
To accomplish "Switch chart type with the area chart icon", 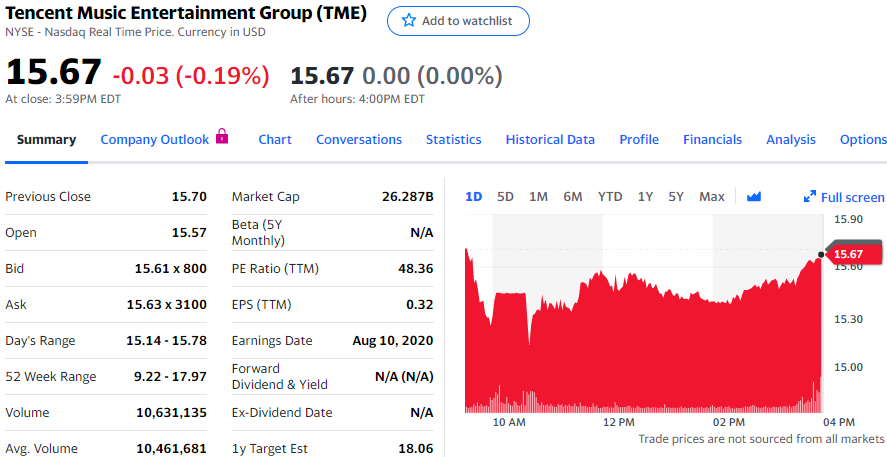I will (754, 197).
